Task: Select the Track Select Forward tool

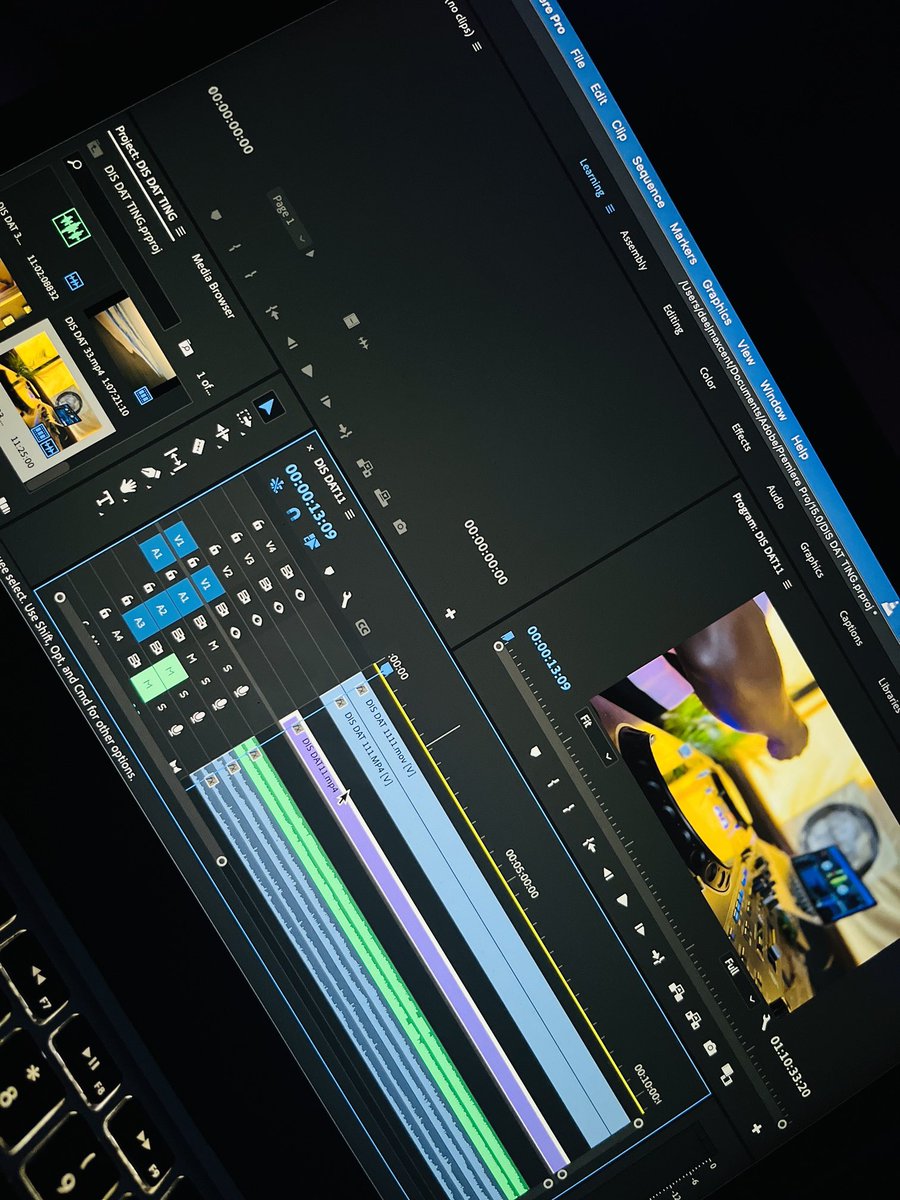Action: pyautogui.click(x=244, y=420)
